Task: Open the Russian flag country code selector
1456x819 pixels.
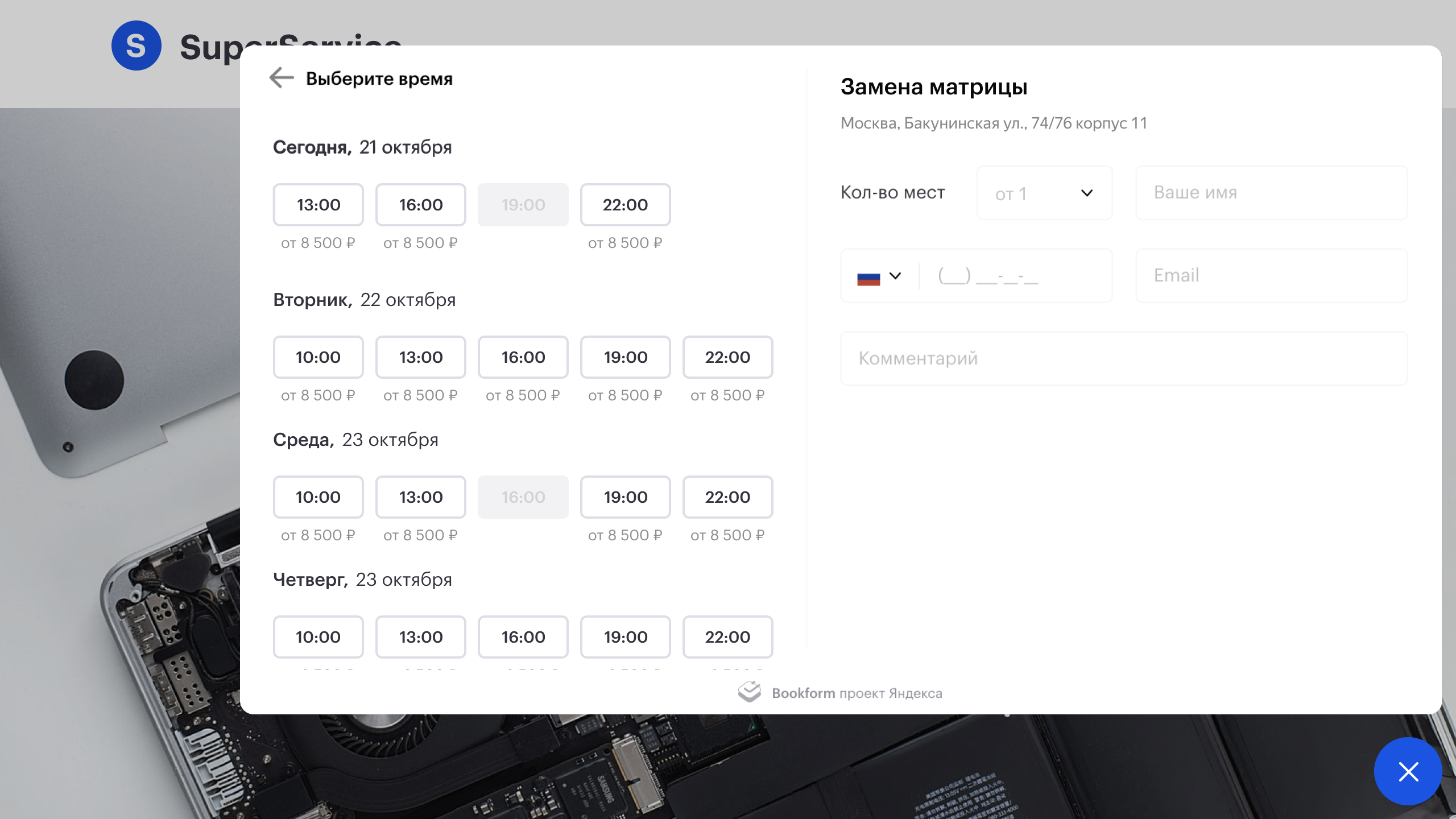Action: (879, 277)
